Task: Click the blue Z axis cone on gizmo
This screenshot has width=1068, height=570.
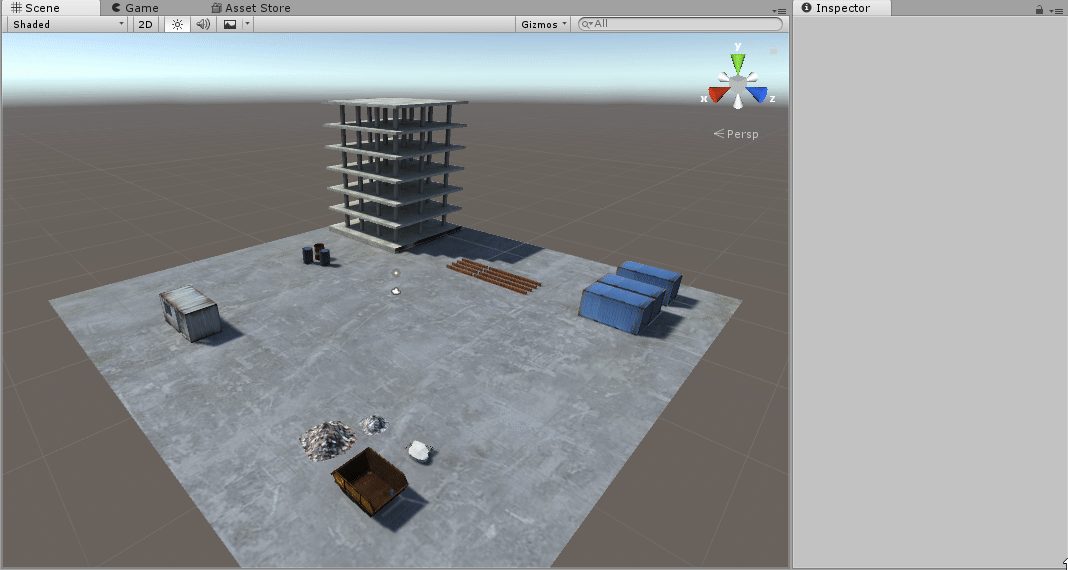Action: (757, 93)
